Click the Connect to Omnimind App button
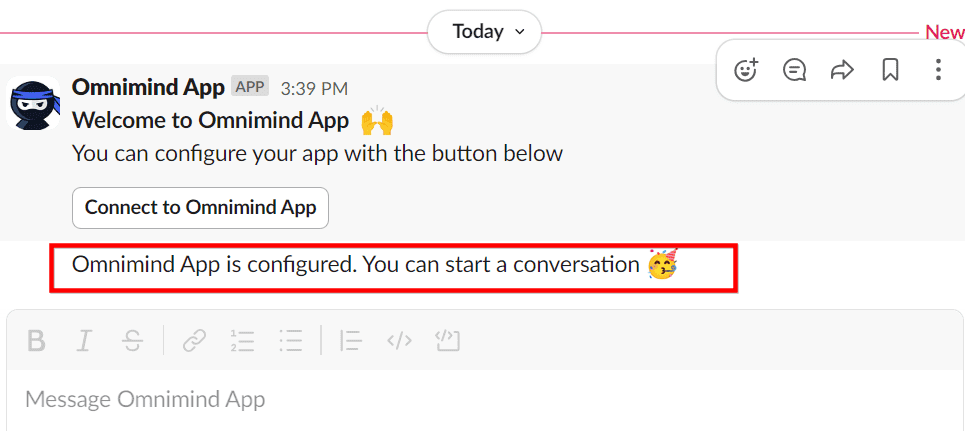This screenshot has width=965, height=431. (200, 208)
